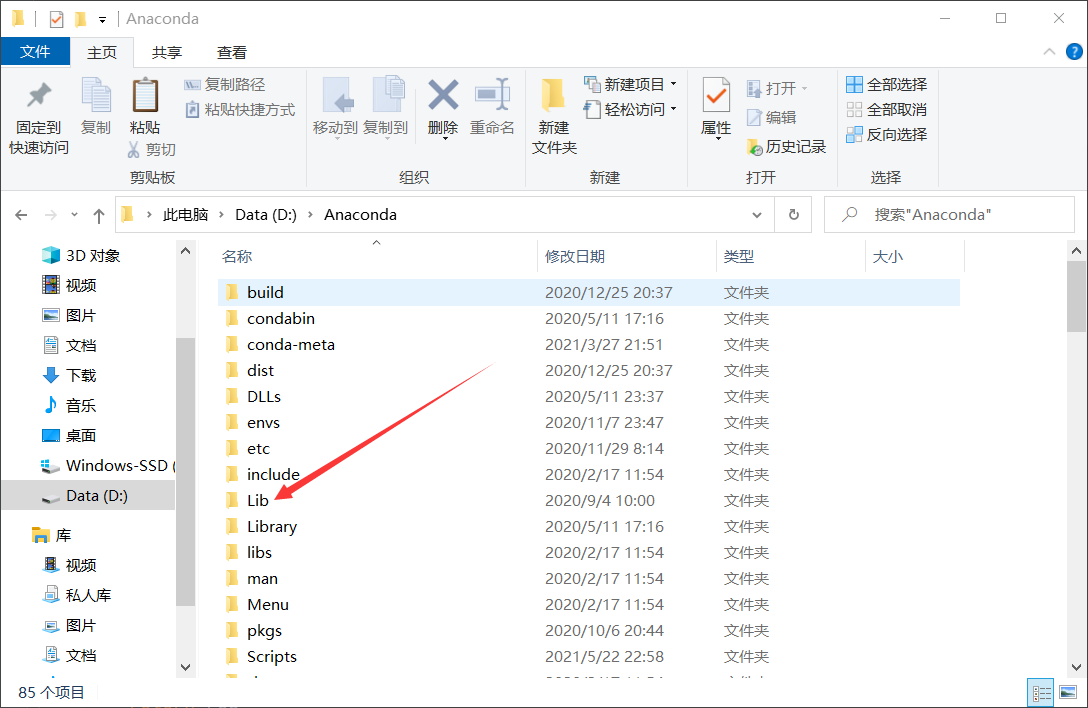Open Desktop (桌面) in sidebar
This screenshot has height=708, width=1088.
[69, 435]
